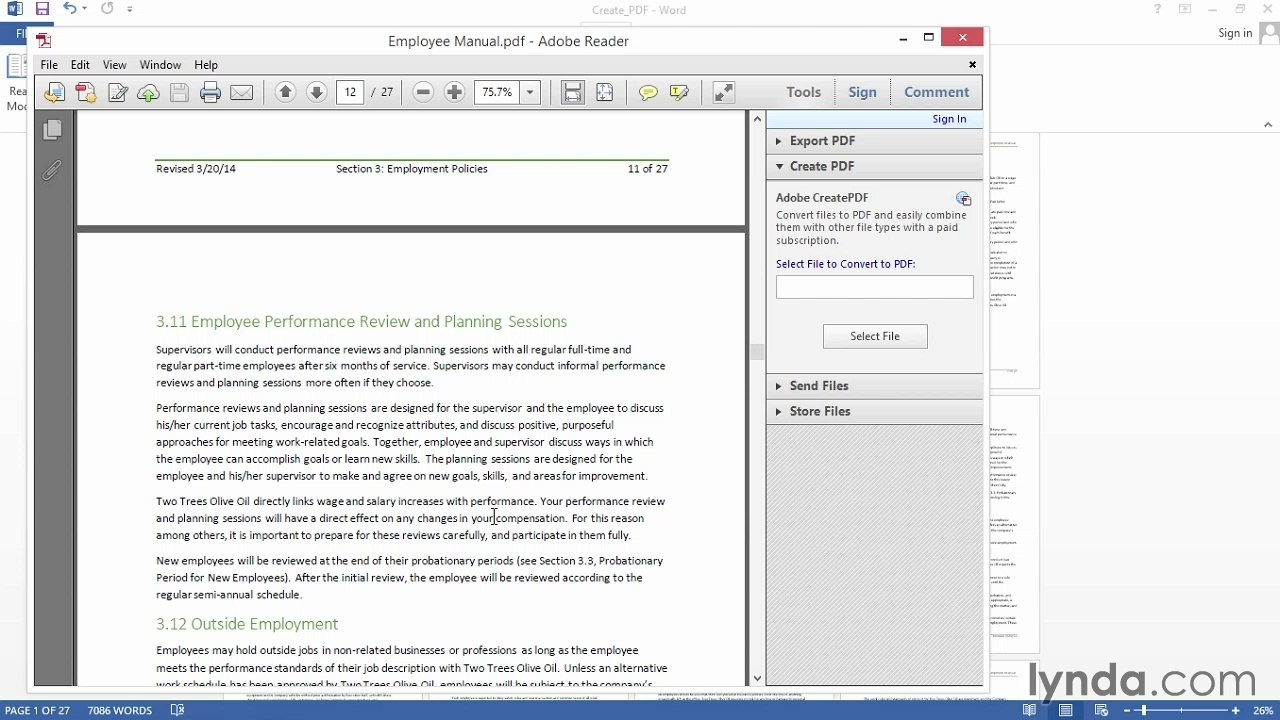Go to previous page with up arrow
Viewport: 1280px width, 720px height.
pos(285,92)
